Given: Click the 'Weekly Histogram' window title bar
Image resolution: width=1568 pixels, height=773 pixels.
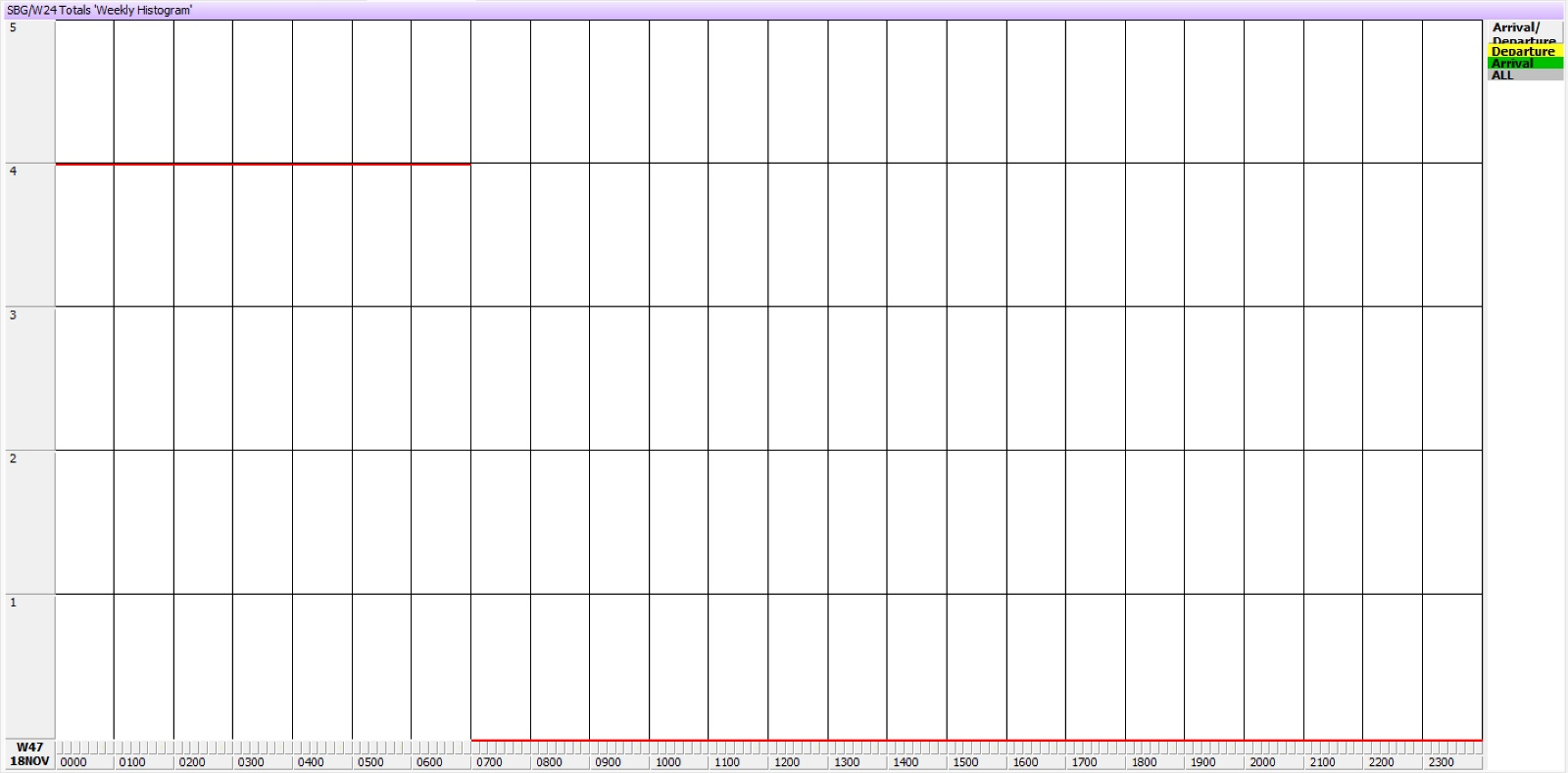Looking at the screenshot, I should (784, 10).
